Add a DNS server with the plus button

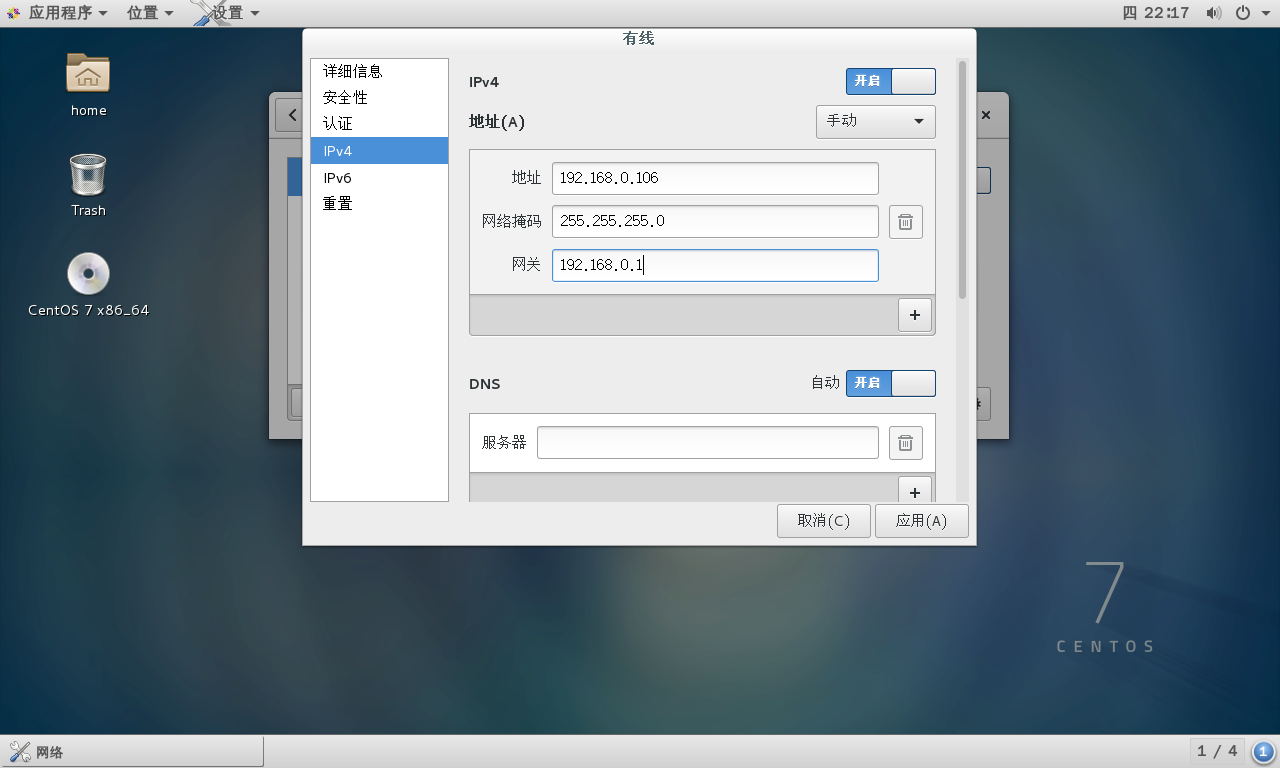[914, 491]
